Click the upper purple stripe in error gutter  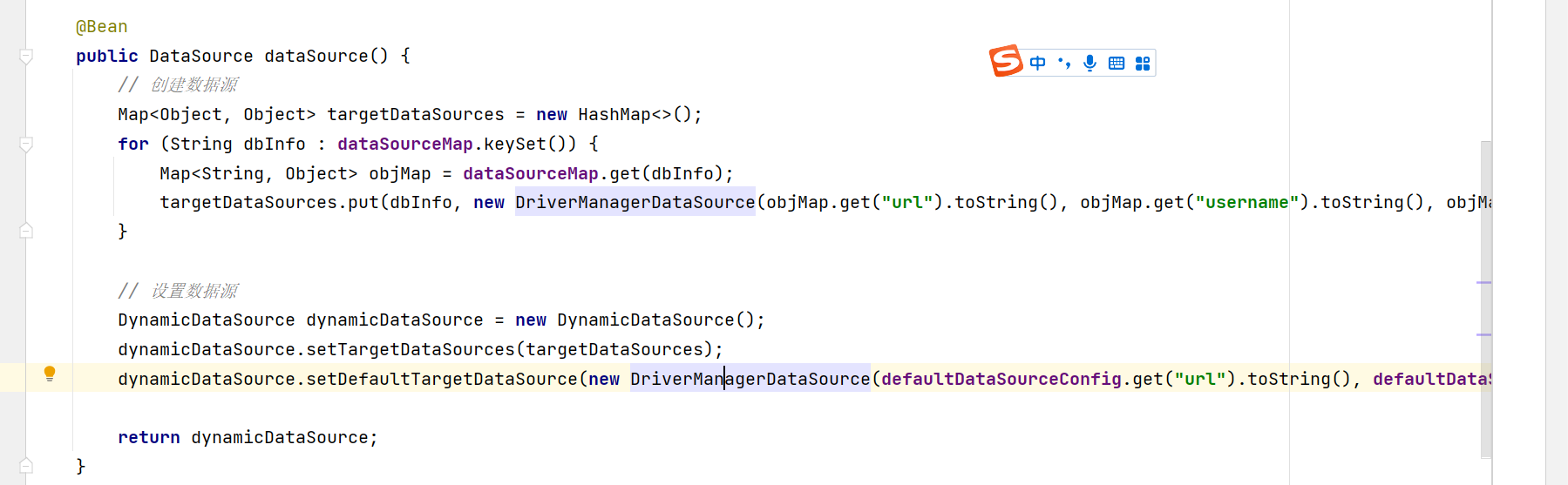pyautogui.click(x=1483, y=282)
